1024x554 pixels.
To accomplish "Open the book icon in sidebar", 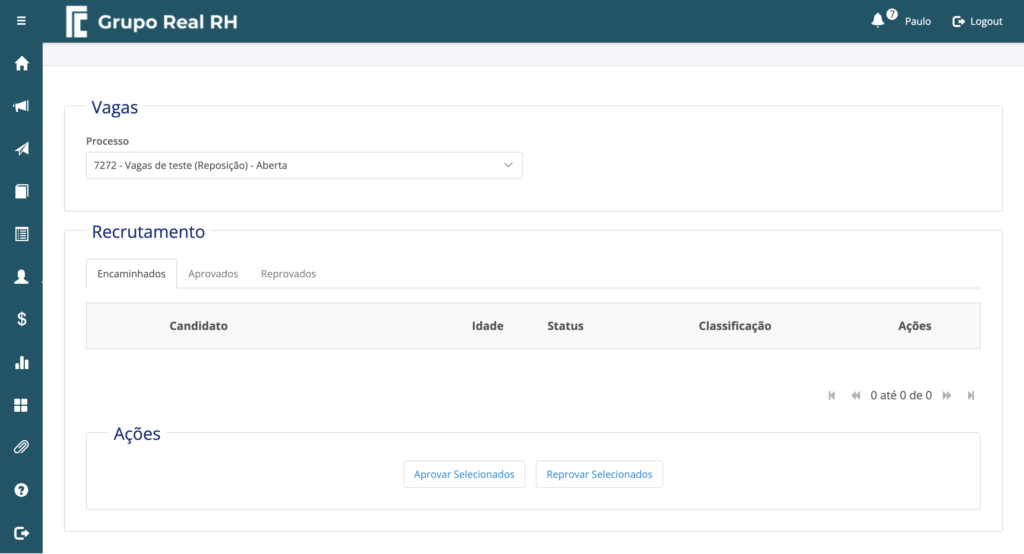I will click(x=22, y=191).
